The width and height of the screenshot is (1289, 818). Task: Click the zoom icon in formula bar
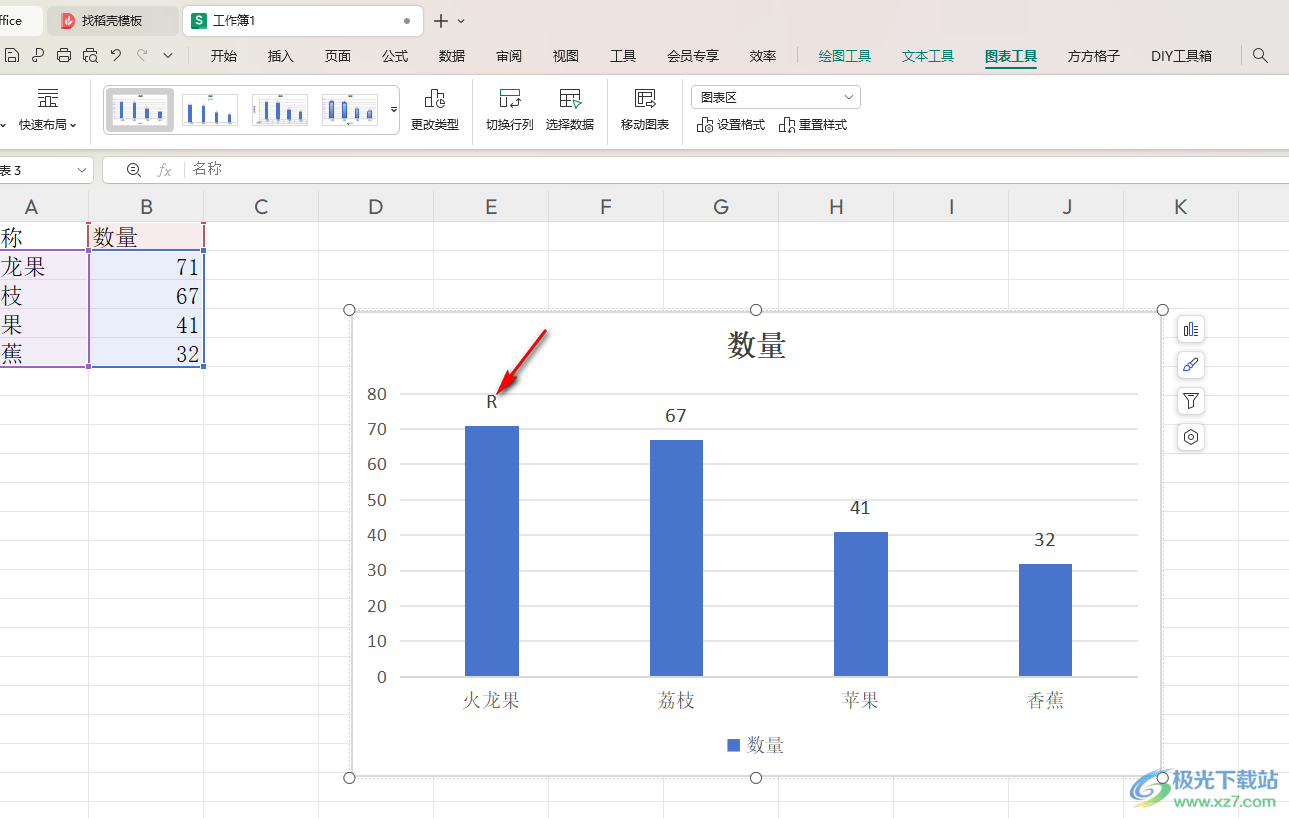coord(134,170)
